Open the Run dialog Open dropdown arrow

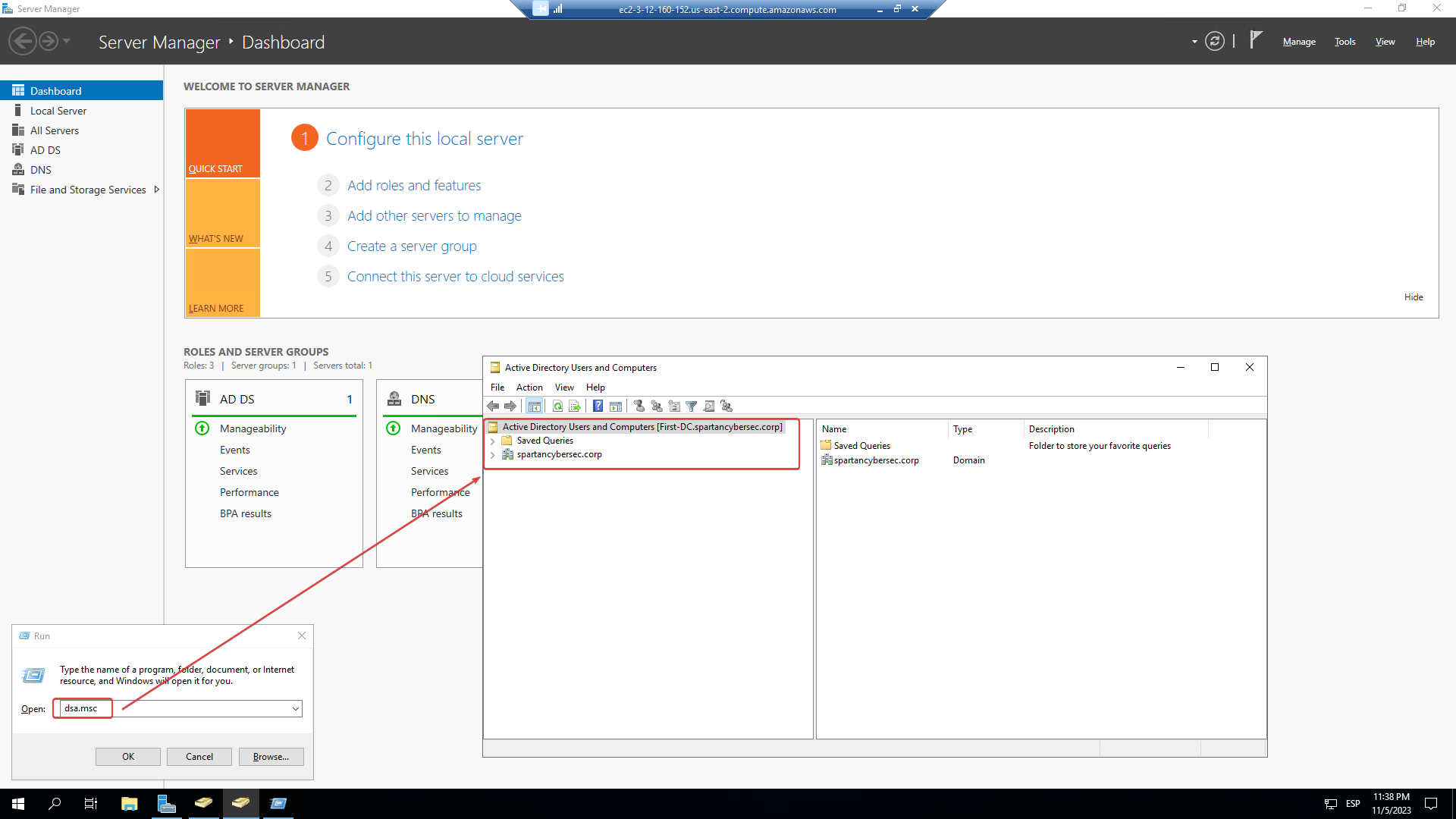(x=295, y=709)
